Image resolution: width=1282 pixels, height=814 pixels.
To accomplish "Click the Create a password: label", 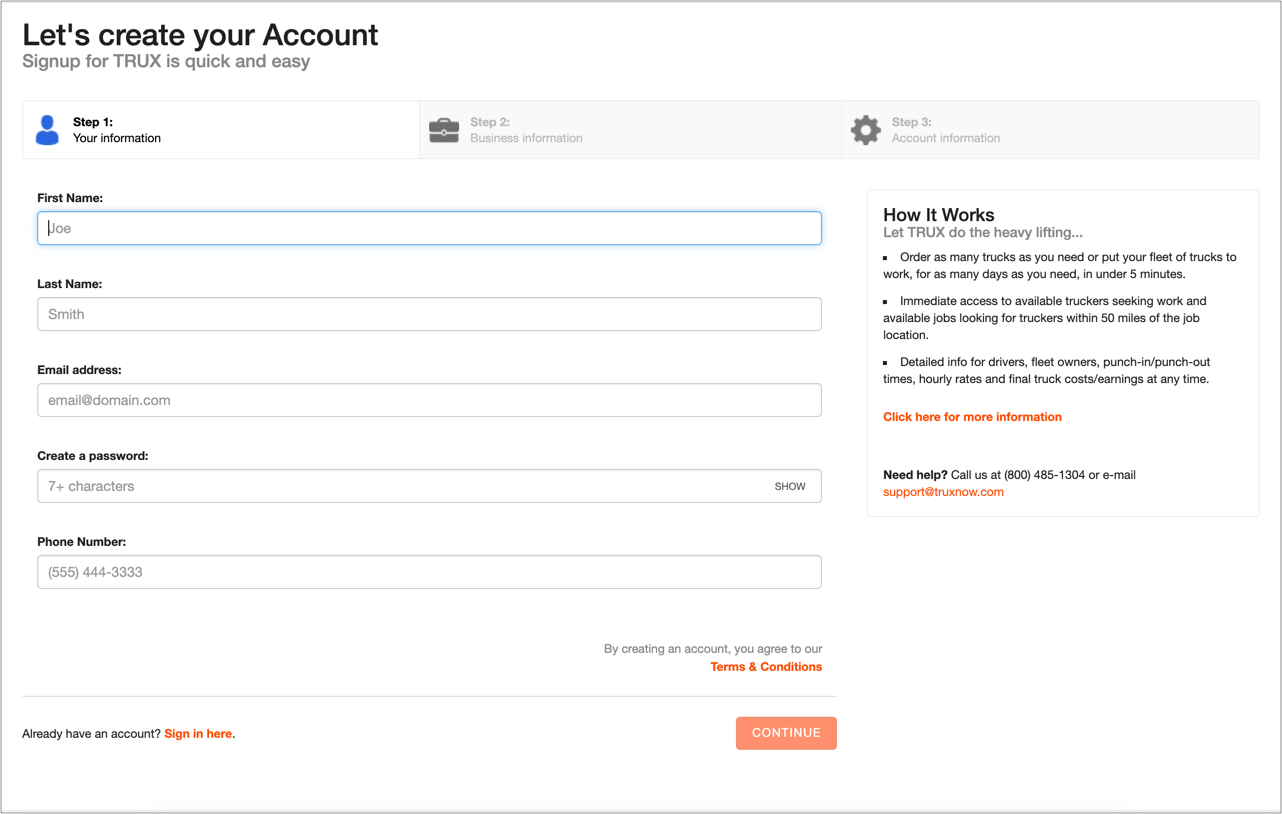I will click(x=92, y=456).
